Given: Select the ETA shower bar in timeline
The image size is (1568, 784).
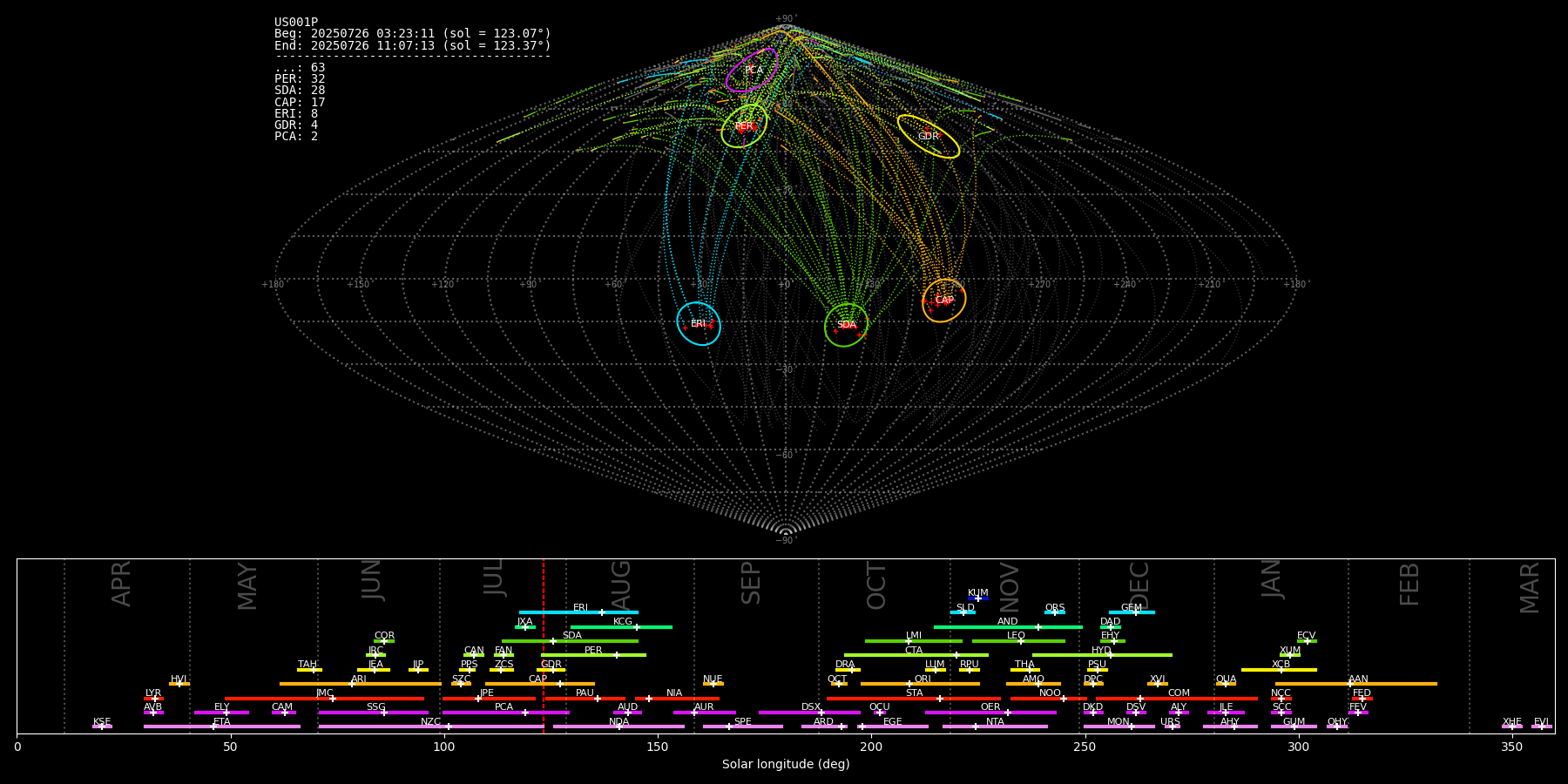Looking at the screenshot, I should click(x=222, y=727).
